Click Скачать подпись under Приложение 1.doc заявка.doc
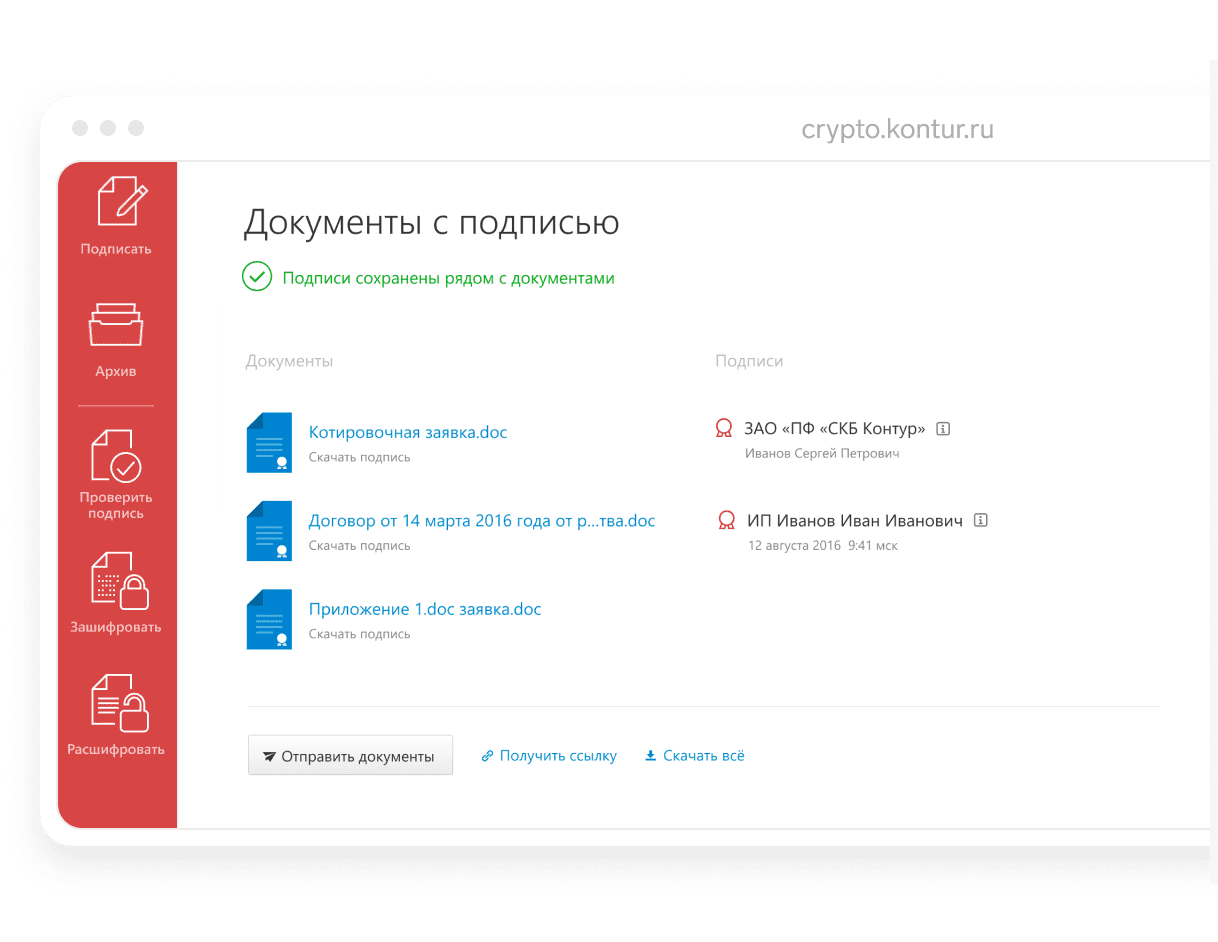The height and width of the screenshot is (942, 1218). click(359, 634)
